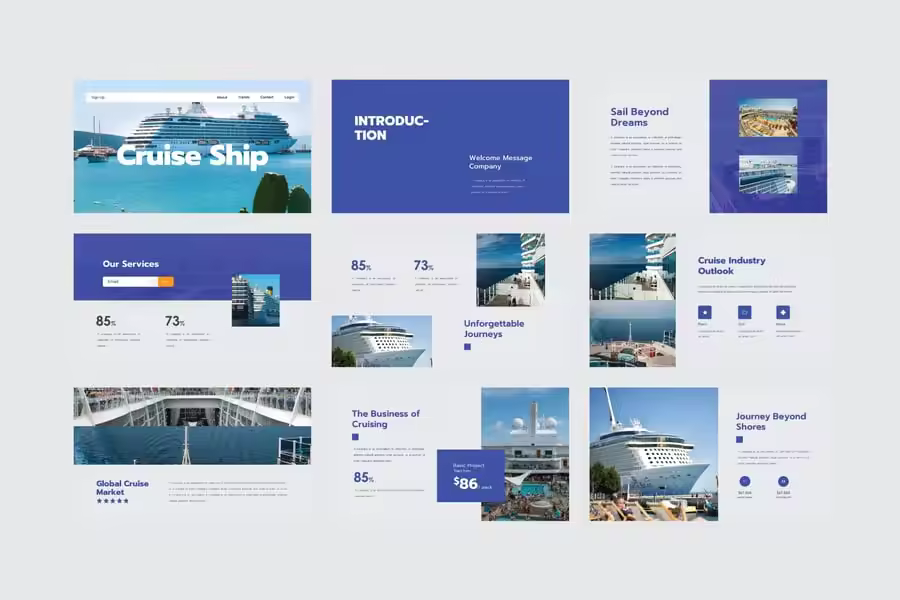Click the Sign Up link in the navbar
This screenshot has width=900, height=600.
97,97
